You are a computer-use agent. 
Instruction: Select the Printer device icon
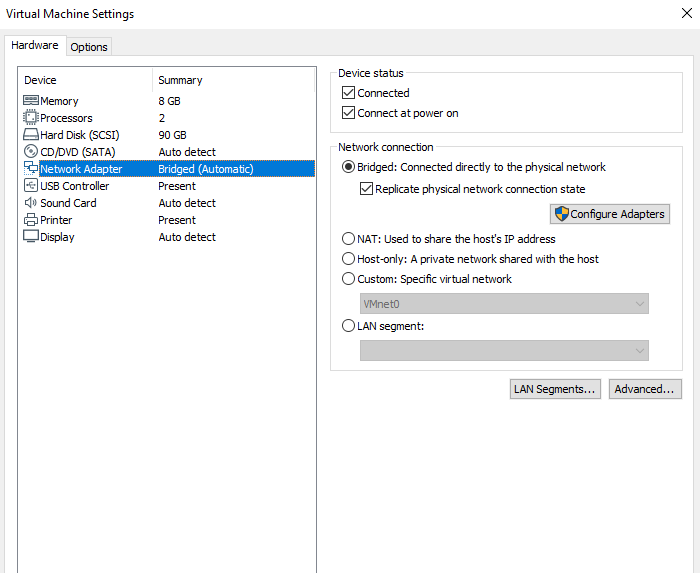pyautogui.click(x=30, y=220)
